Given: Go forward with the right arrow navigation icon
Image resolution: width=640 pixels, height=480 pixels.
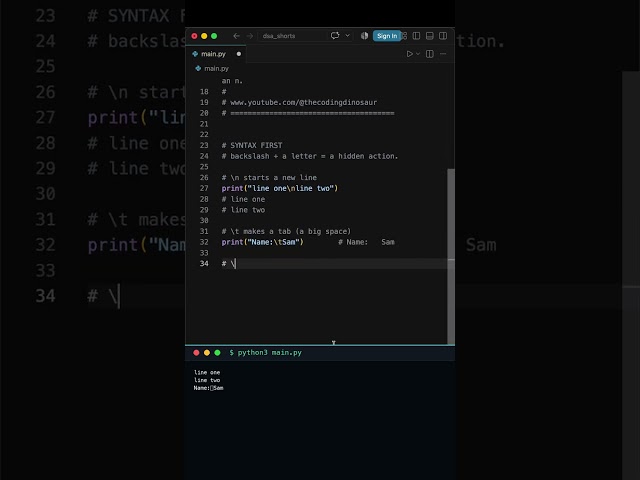Looking at the screenshot, I should 250,36.
